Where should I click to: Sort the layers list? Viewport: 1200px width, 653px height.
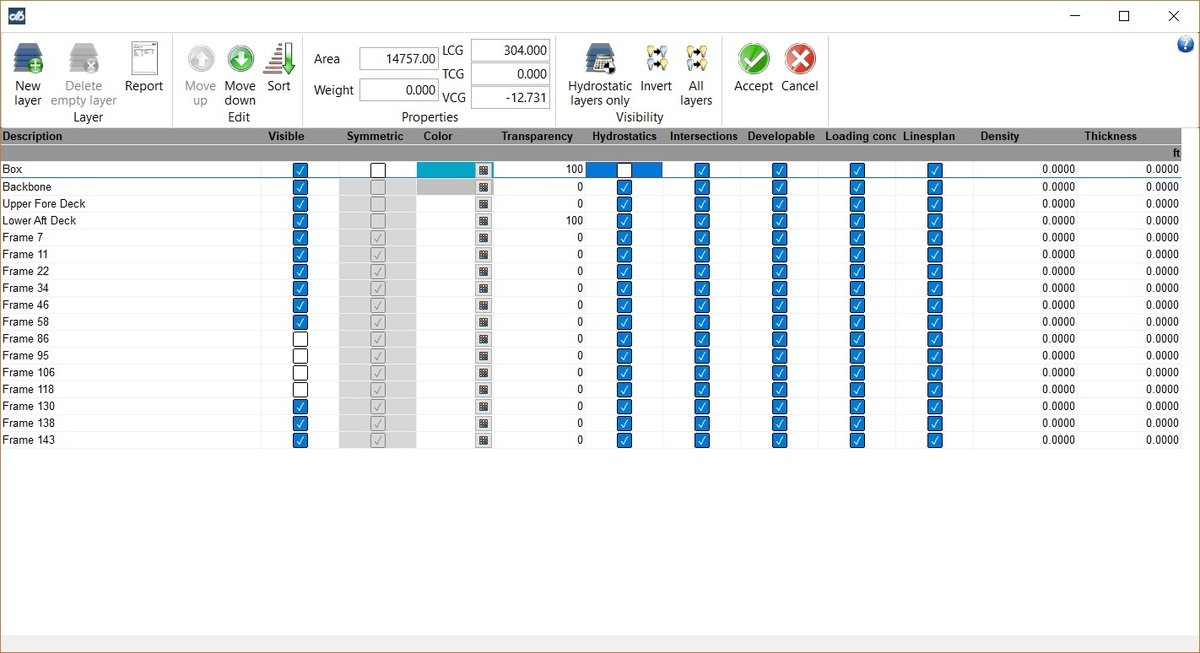[x=279, y=60]
